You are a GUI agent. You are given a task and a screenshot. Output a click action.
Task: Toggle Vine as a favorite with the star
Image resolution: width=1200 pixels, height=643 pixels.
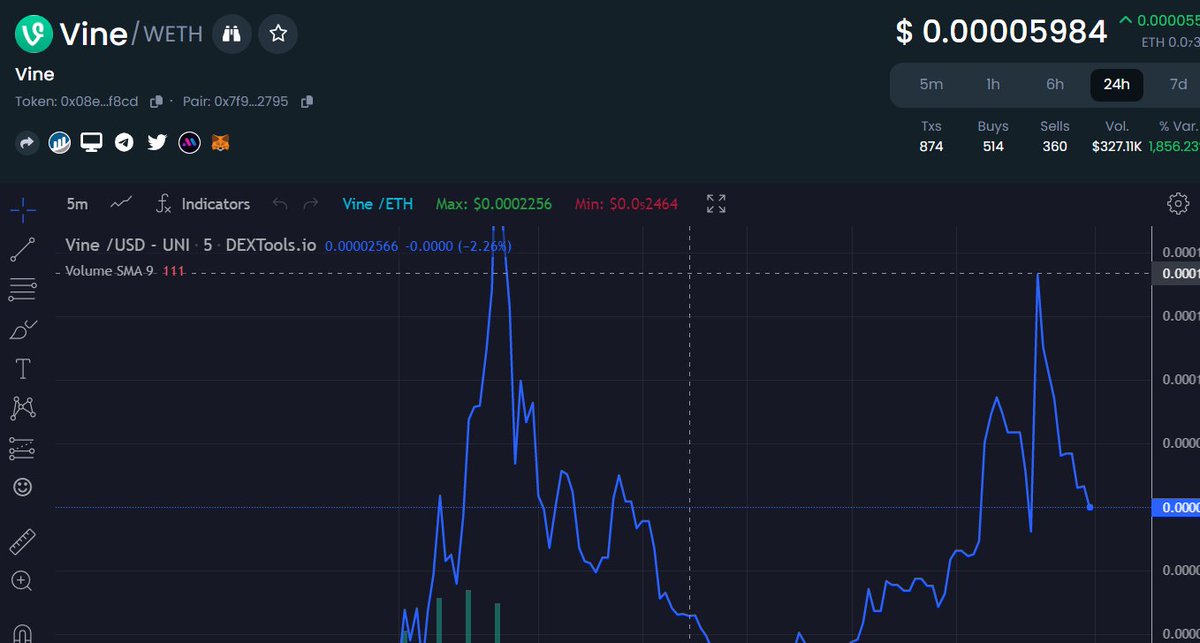click(x=278, y=33)
